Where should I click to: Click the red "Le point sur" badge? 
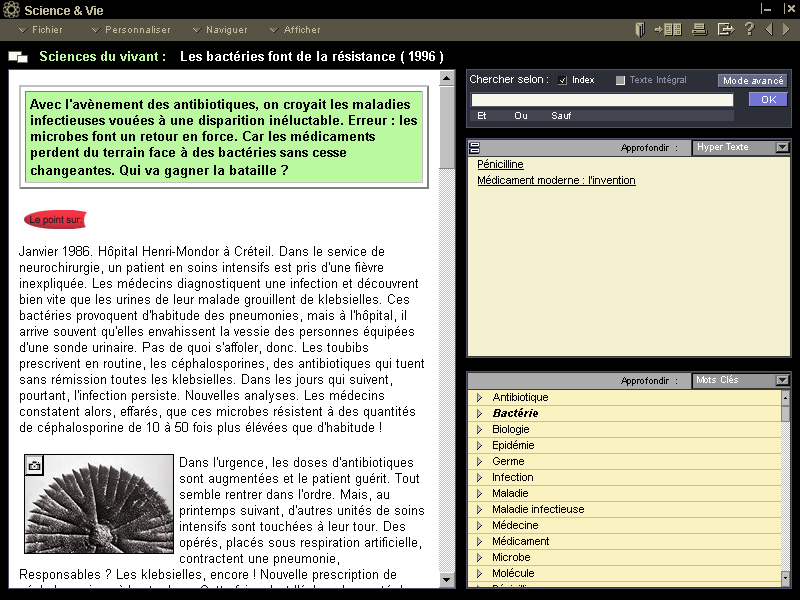tap(55, 220)
